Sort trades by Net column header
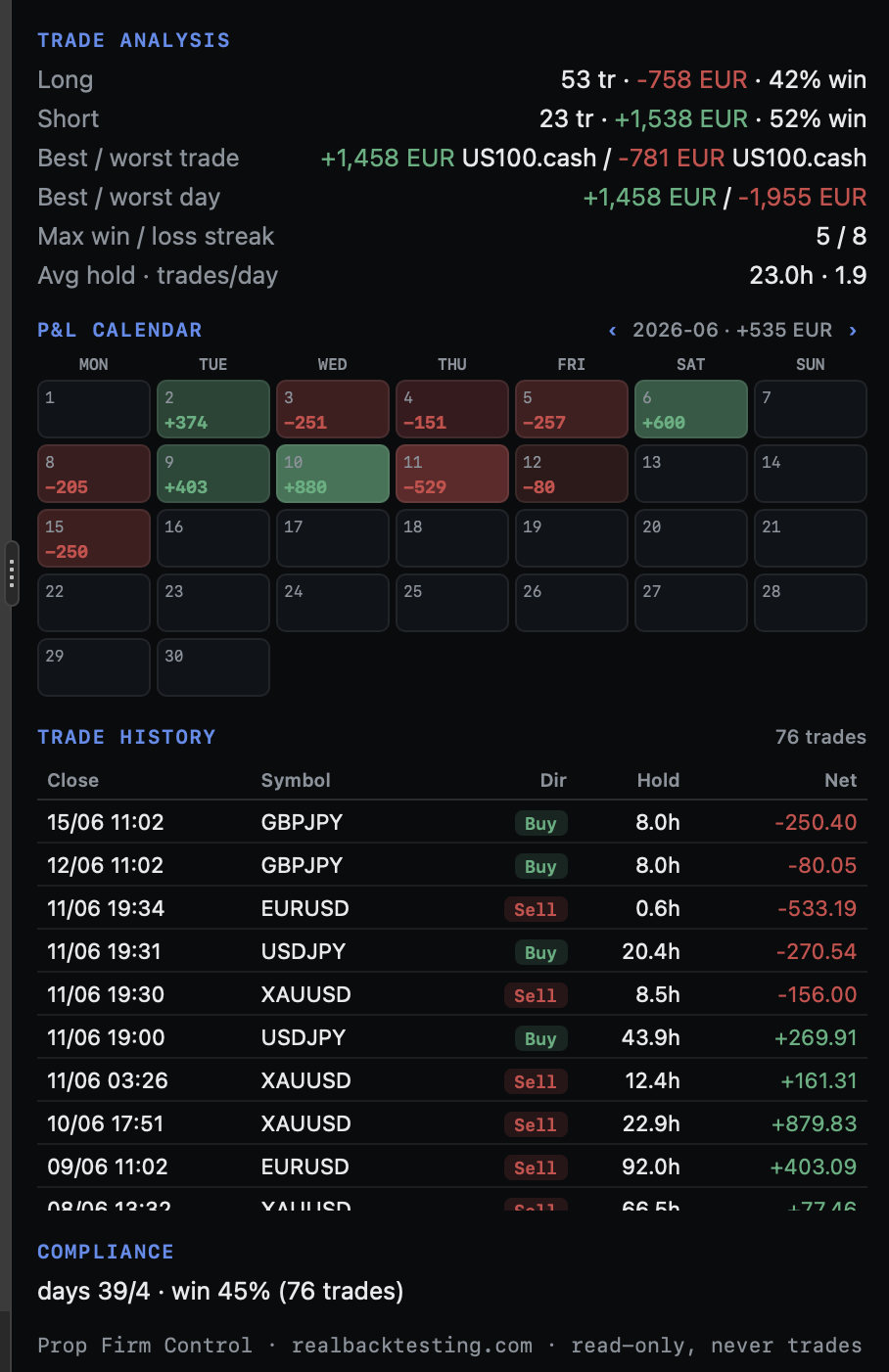This screenshot has height=1372, width=889. 840,780
